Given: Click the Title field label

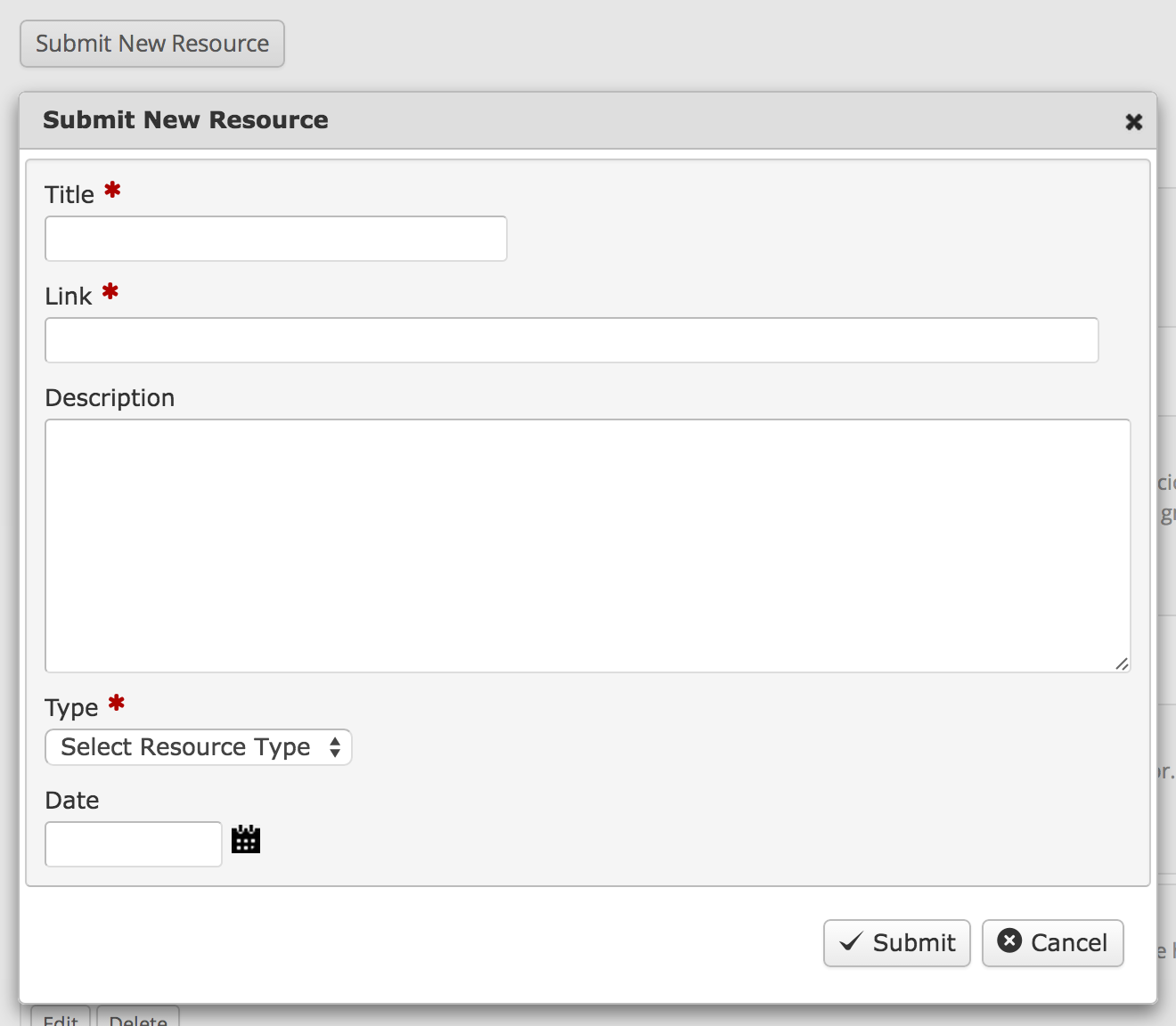Looking at the screenshot, I should [69, 195].
